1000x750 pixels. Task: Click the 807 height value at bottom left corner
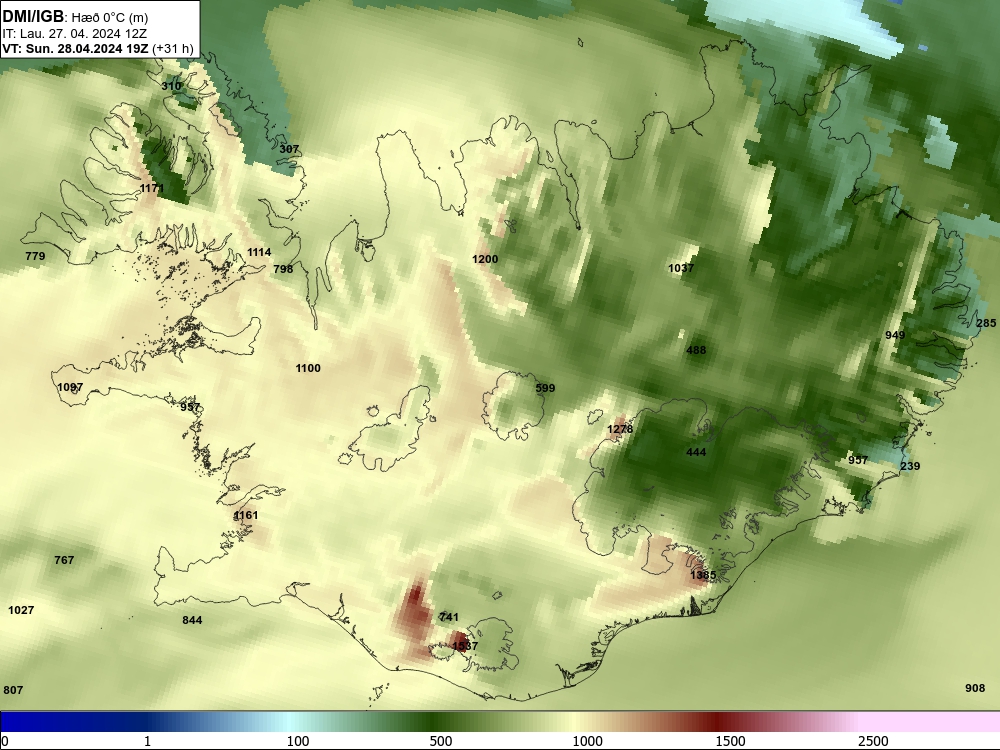click(x=13, y=690)
